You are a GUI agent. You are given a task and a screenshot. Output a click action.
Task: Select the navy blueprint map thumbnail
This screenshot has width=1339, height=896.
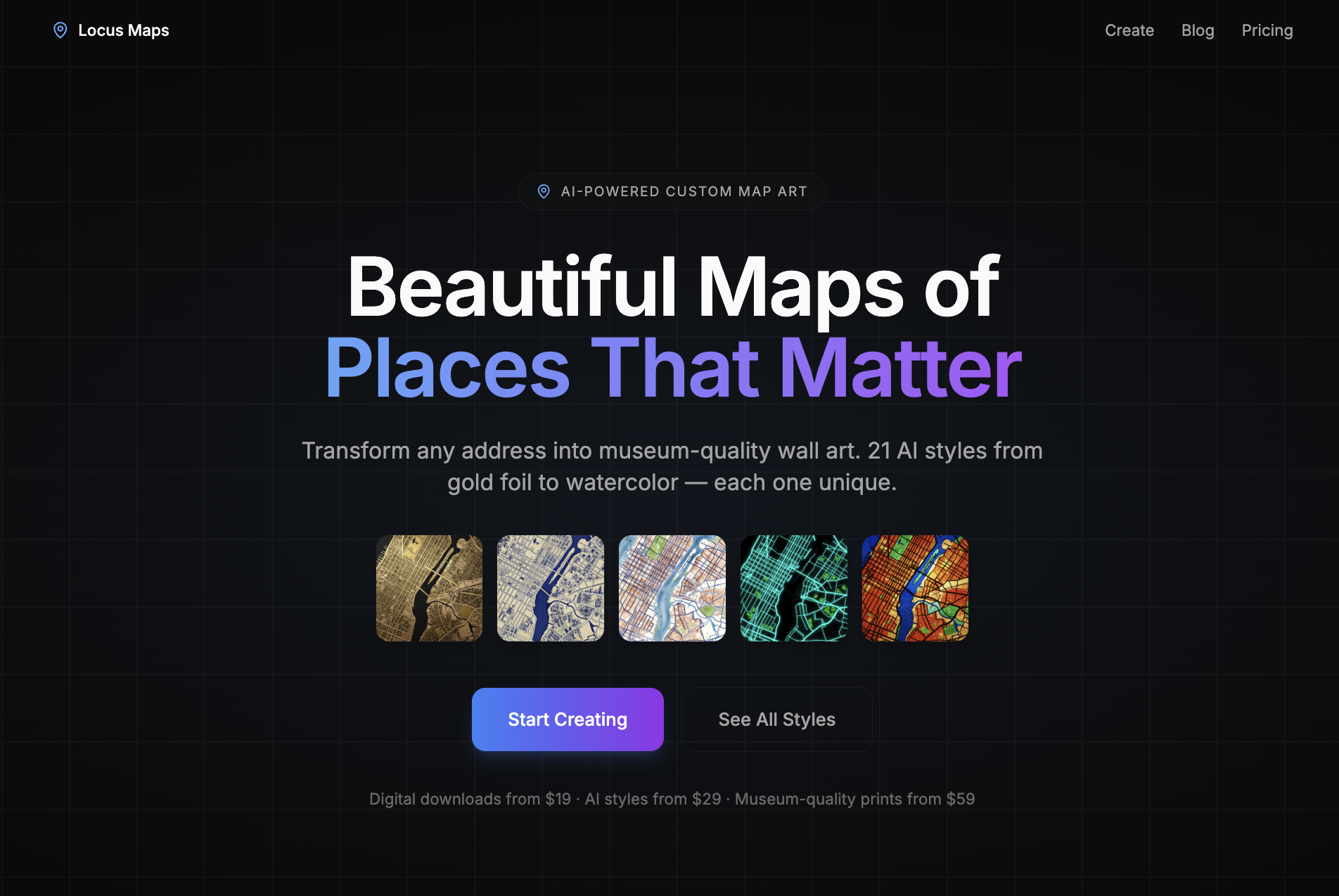[551, 588]
